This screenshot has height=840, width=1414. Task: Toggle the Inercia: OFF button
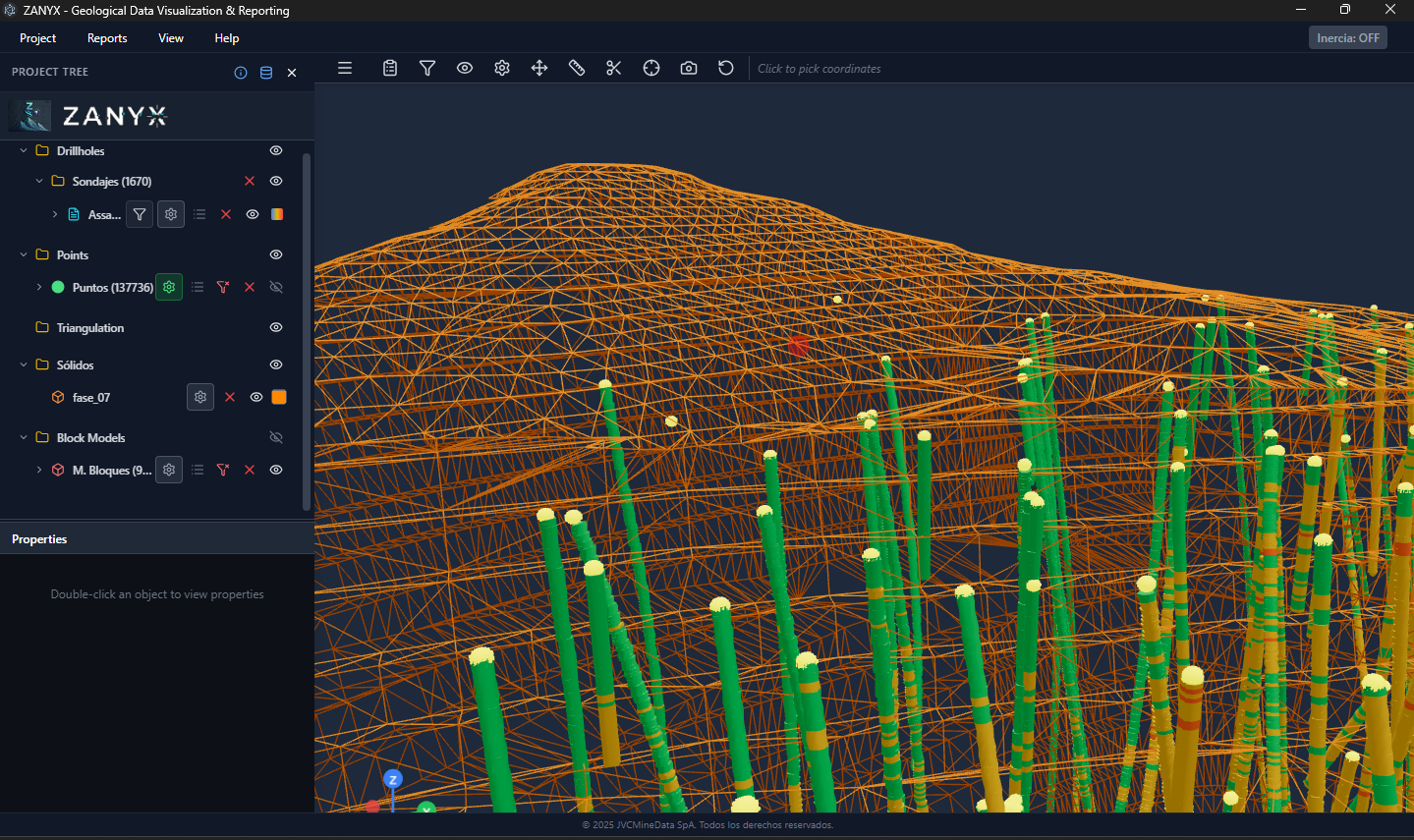(1347, 38)
